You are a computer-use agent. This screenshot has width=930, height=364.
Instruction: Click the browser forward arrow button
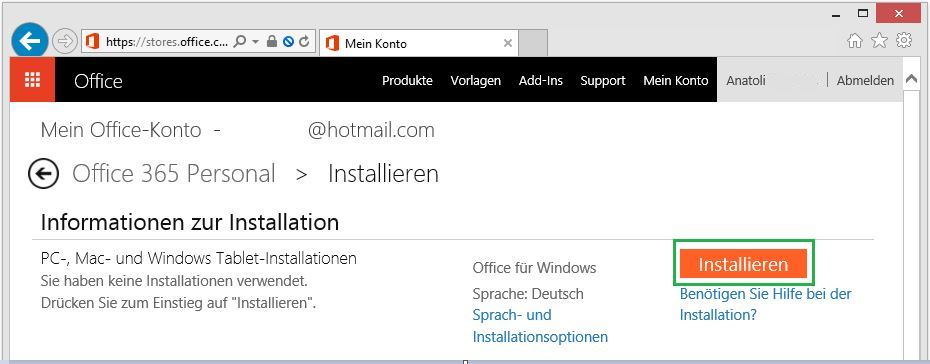[x=64, y=41]
